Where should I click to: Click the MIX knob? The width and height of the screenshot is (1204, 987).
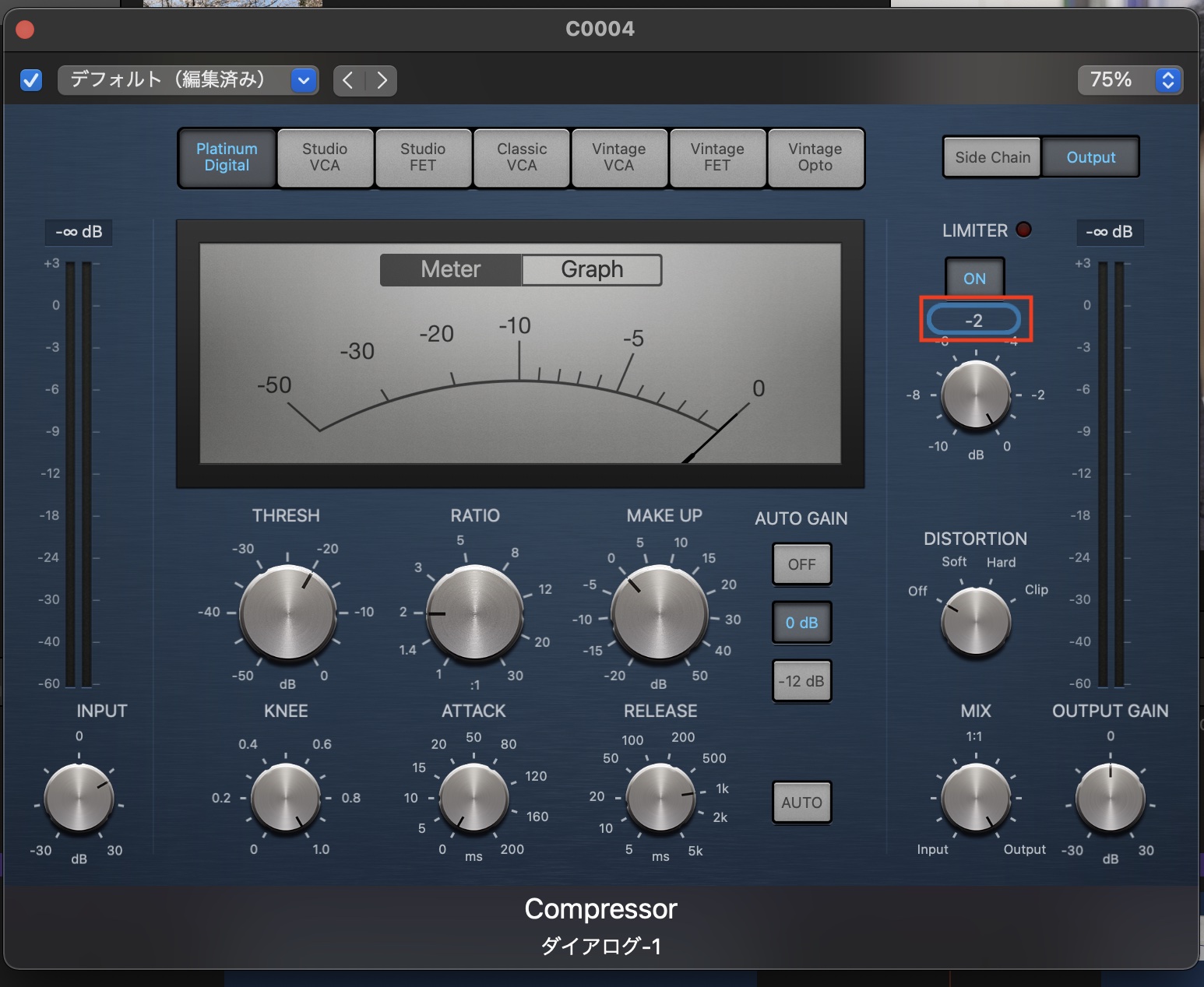point(976,798)
